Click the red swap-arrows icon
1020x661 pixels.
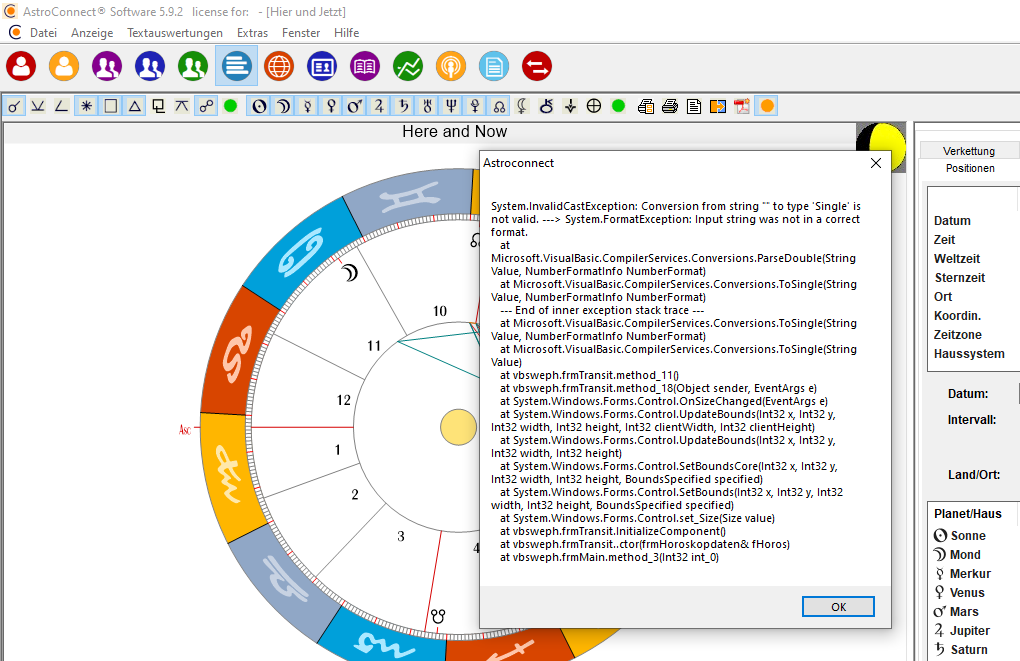coord(537,66)
